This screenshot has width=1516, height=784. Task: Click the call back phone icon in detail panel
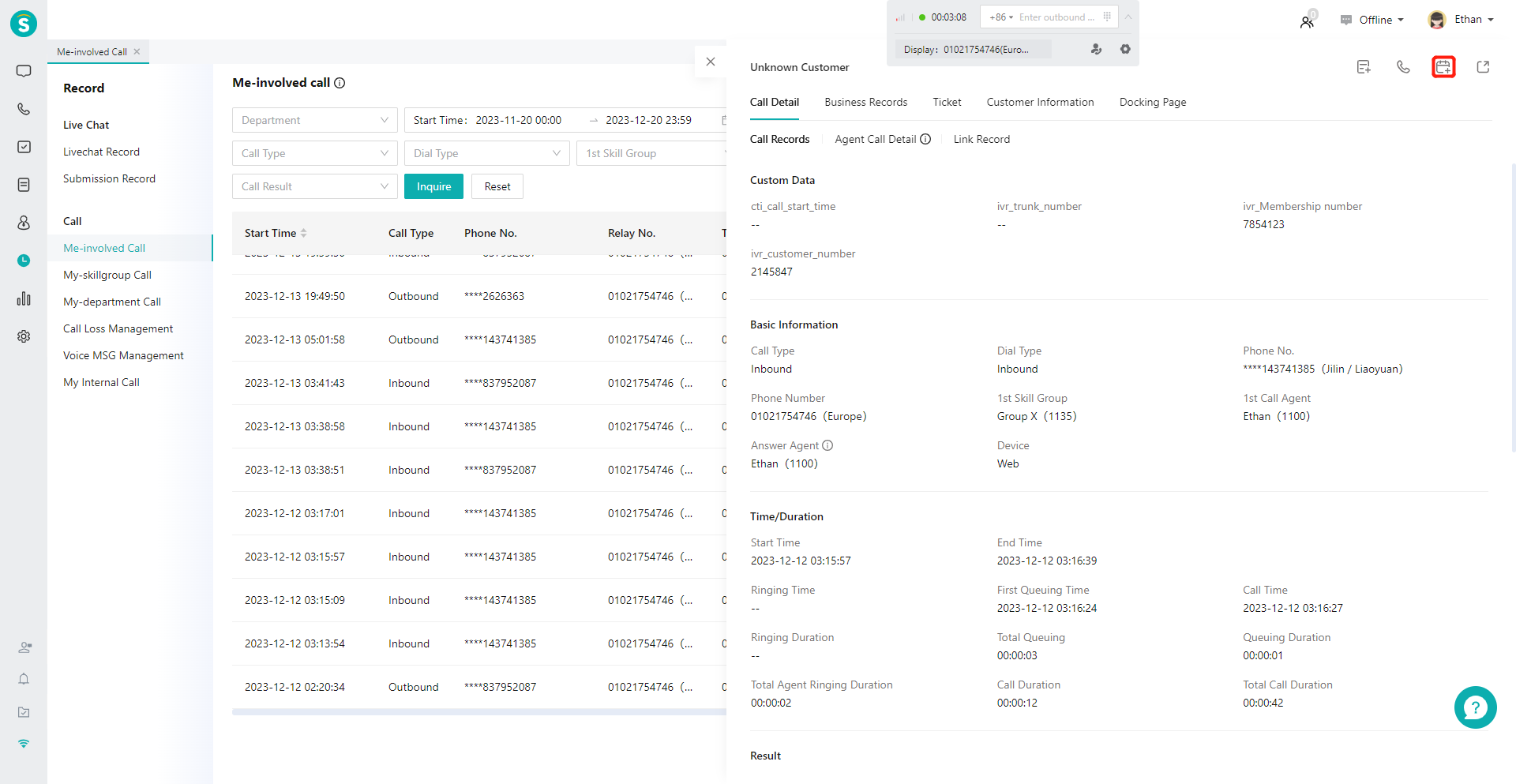(1403, 67)
